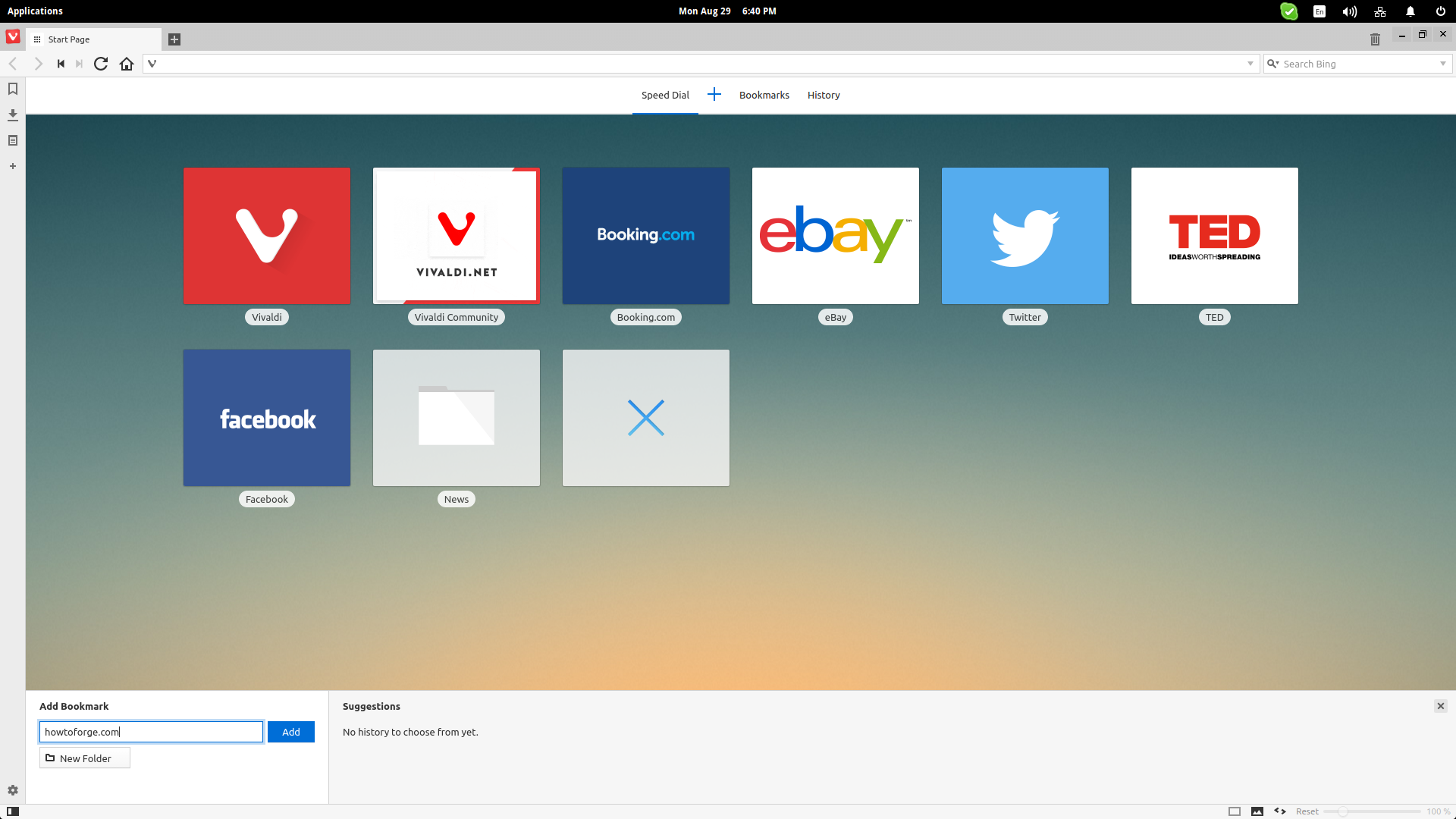Open the closed tabs trash can
The width and height of the screenshot is (1456, 819).
[x=1375, y=39]
